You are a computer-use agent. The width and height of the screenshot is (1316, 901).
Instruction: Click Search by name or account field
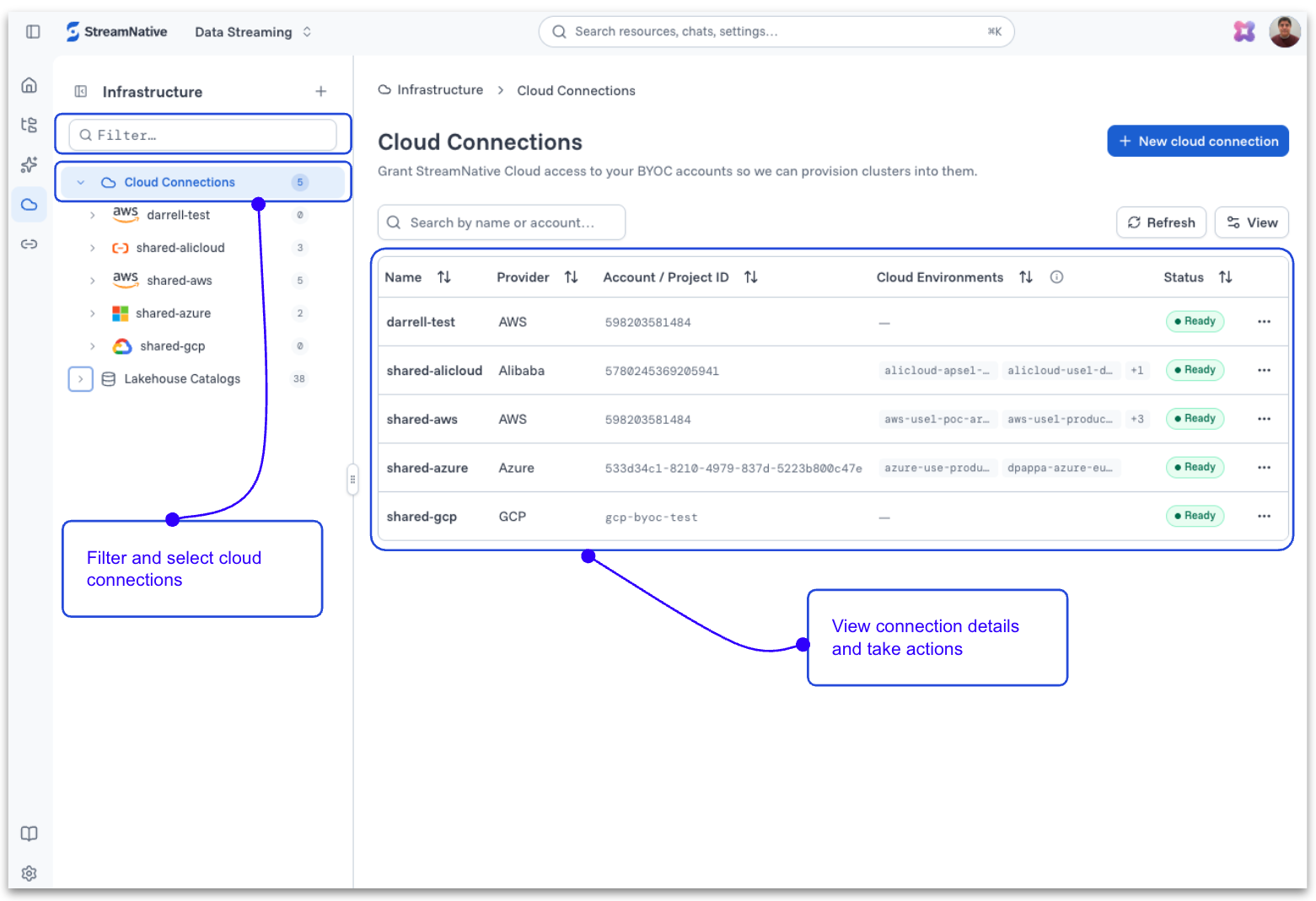(x=502, y=223)
